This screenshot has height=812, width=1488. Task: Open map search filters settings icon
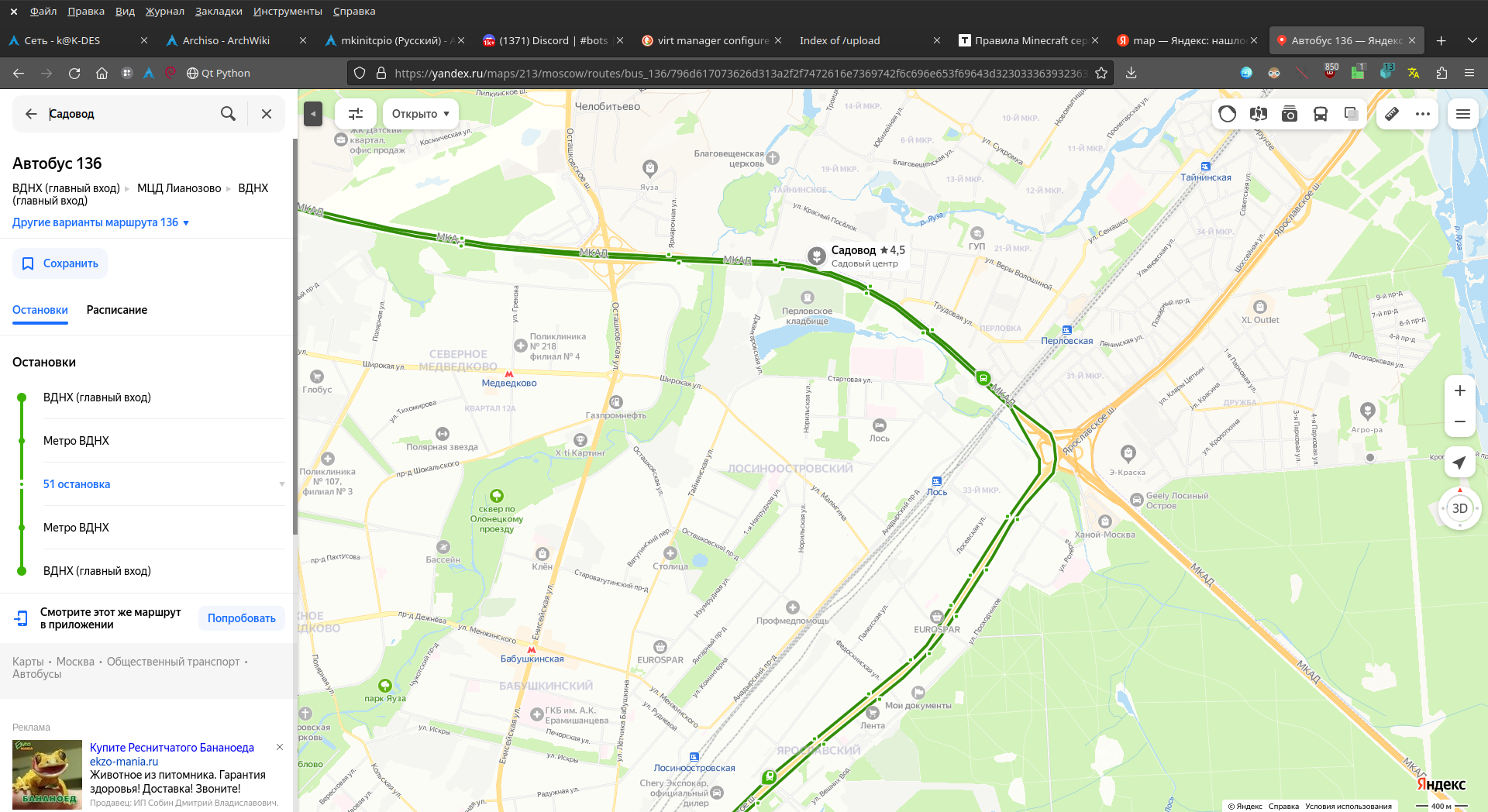click(x=356, y=114)
